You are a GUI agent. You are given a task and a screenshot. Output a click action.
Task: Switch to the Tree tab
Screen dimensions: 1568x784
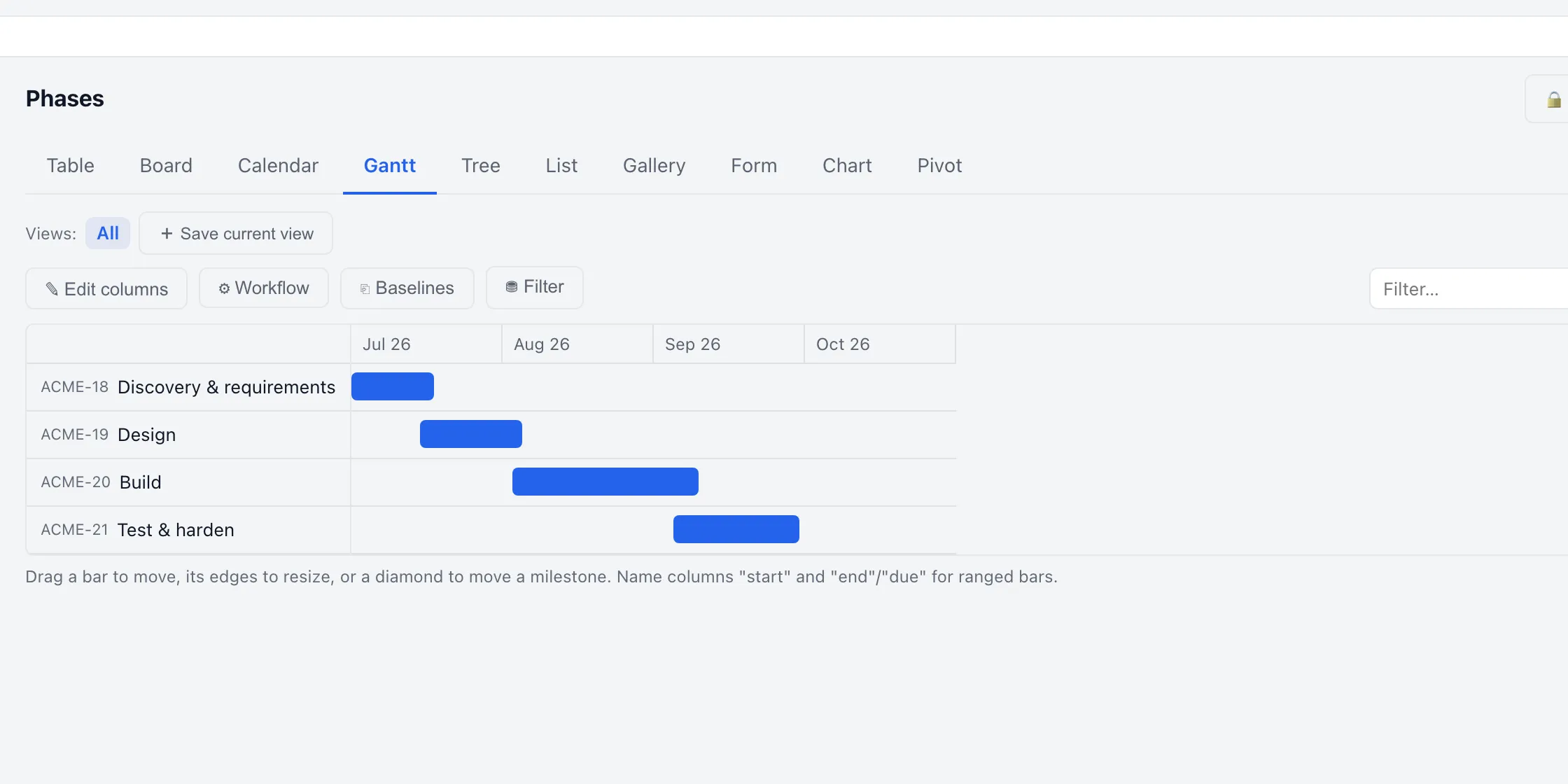[481, 165]
